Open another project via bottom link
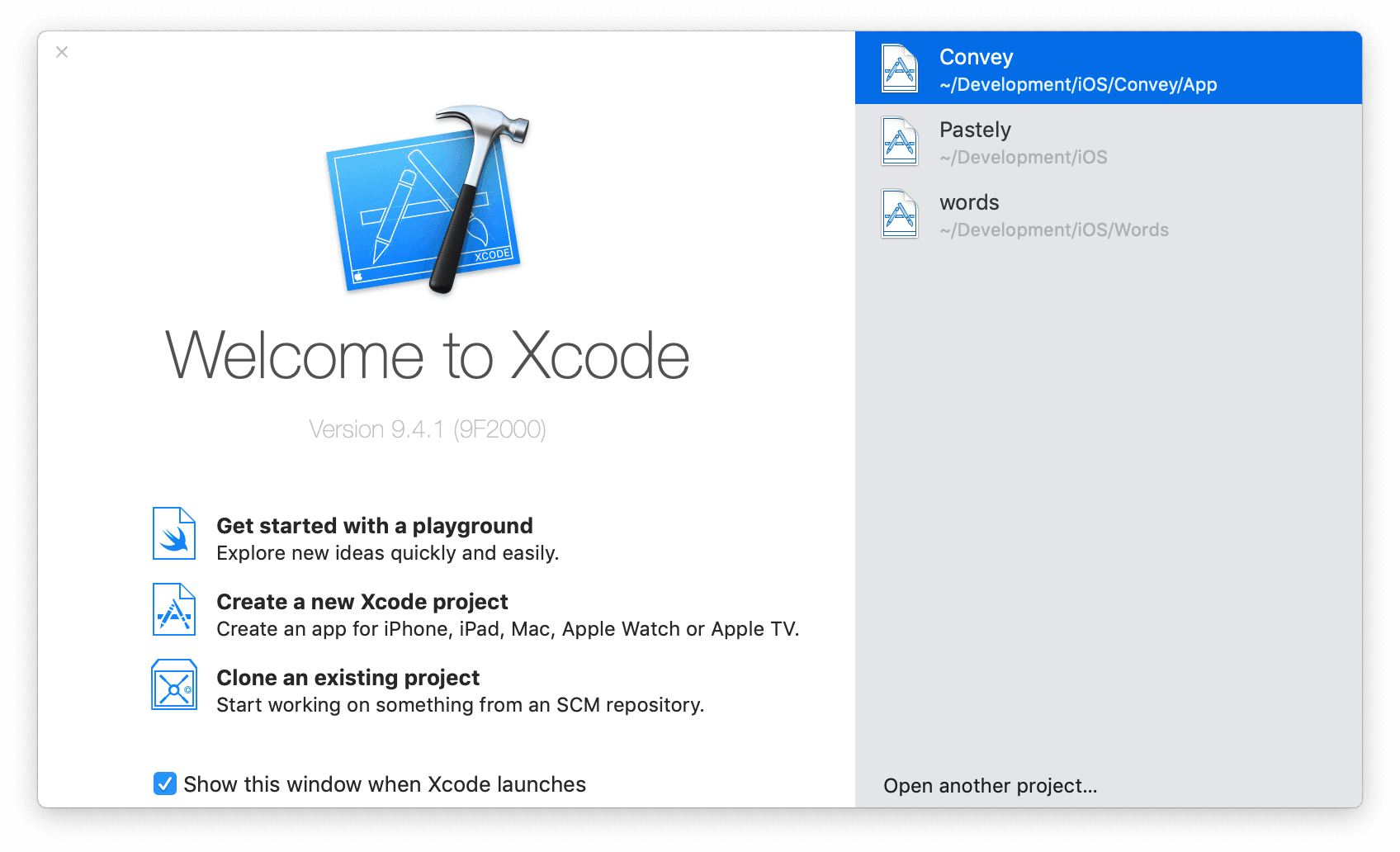This screenshot has height=852, width=1400. tap(990, 786)
